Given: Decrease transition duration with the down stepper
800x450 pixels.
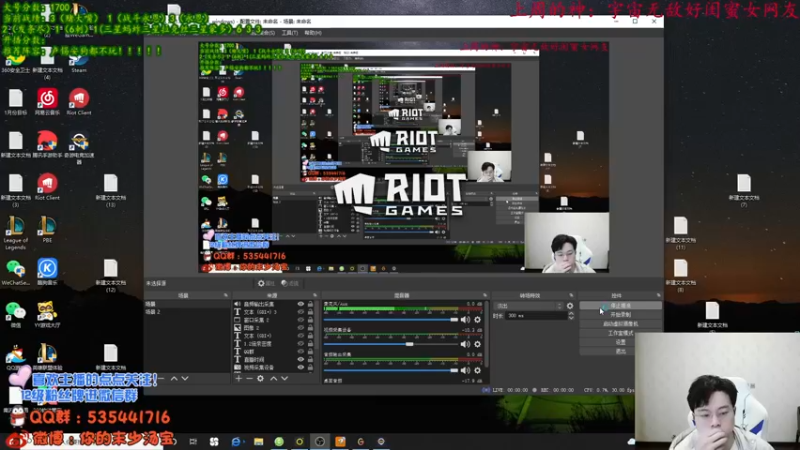Looking at the screenshot, I should click(571, 318).
